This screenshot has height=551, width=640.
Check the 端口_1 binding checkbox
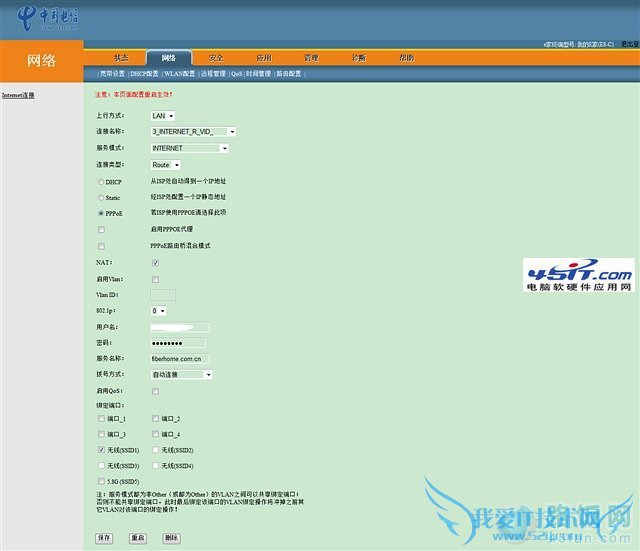click(x=101, y=418)
